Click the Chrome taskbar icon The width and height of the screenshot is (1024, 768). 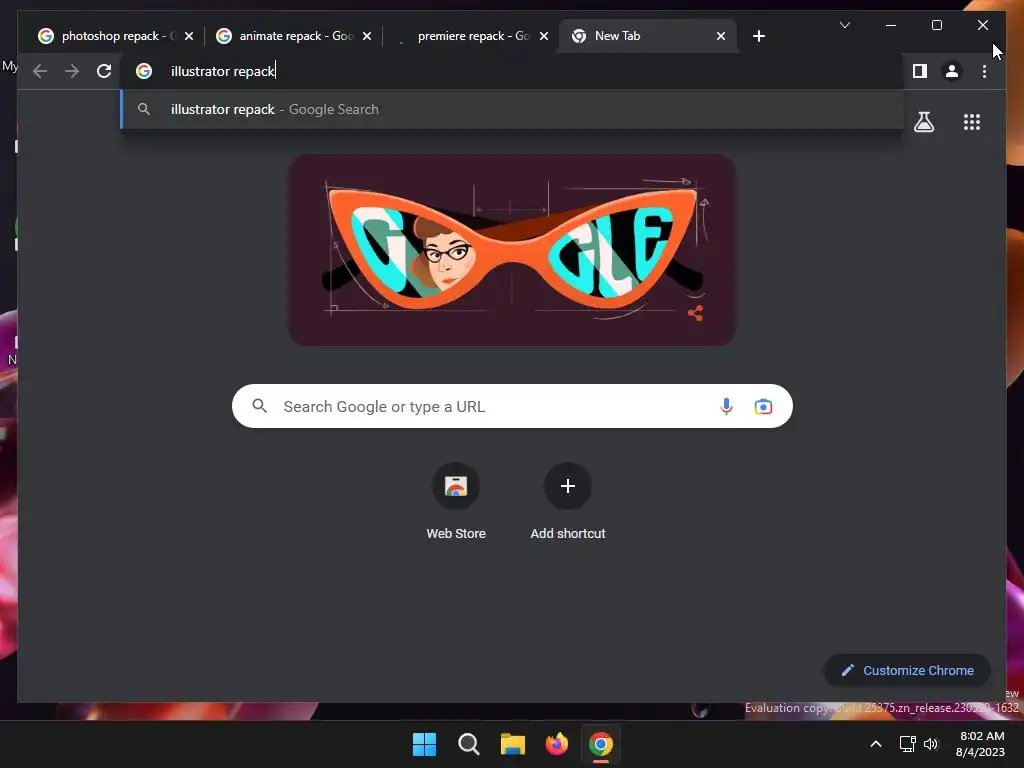[x=601, y=744]
